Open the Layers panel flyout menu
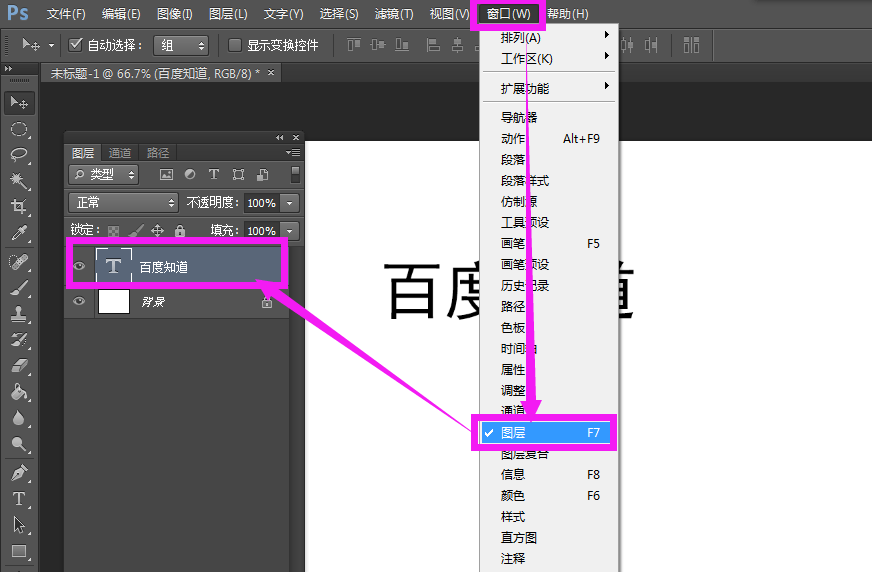 (293, 153)
